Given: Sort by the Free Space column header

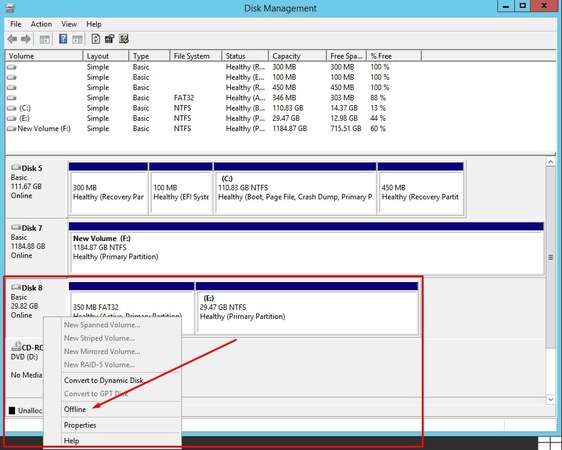Looking at the screenshot, I should tap(346, 56).
